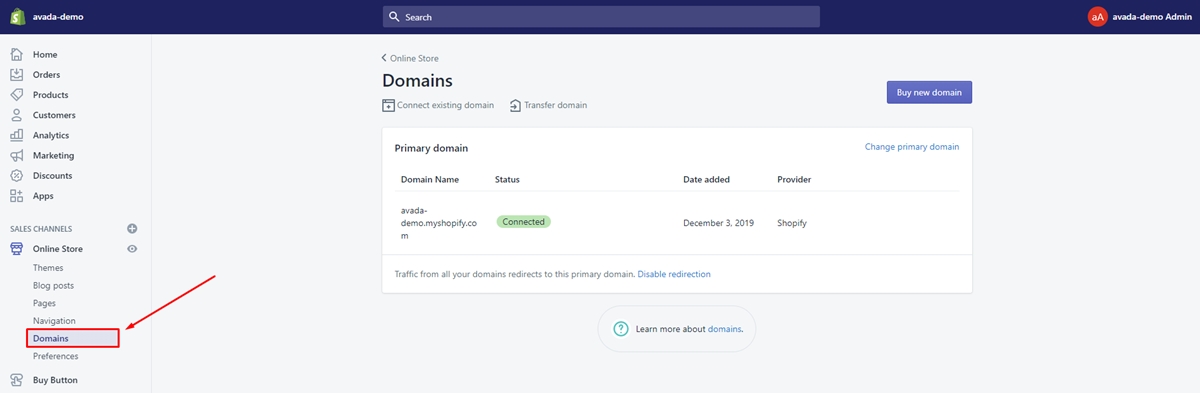Image resolution: width=1200 pixels, height=393 pixels.
Task: Click Change primary domain link
Action: point(912,147)
